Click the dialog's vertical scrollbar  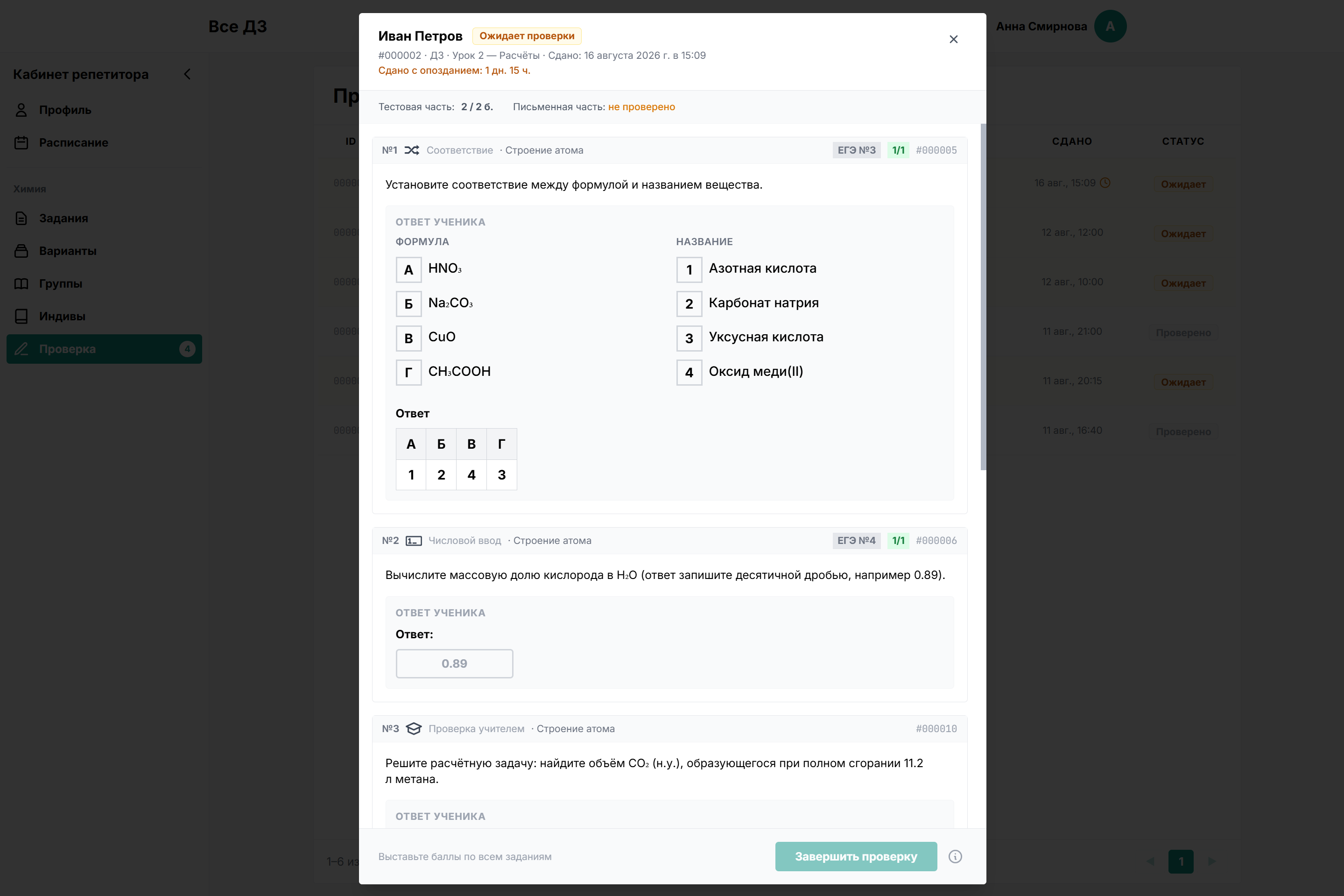pyautogui.click(x=983, y=297)
